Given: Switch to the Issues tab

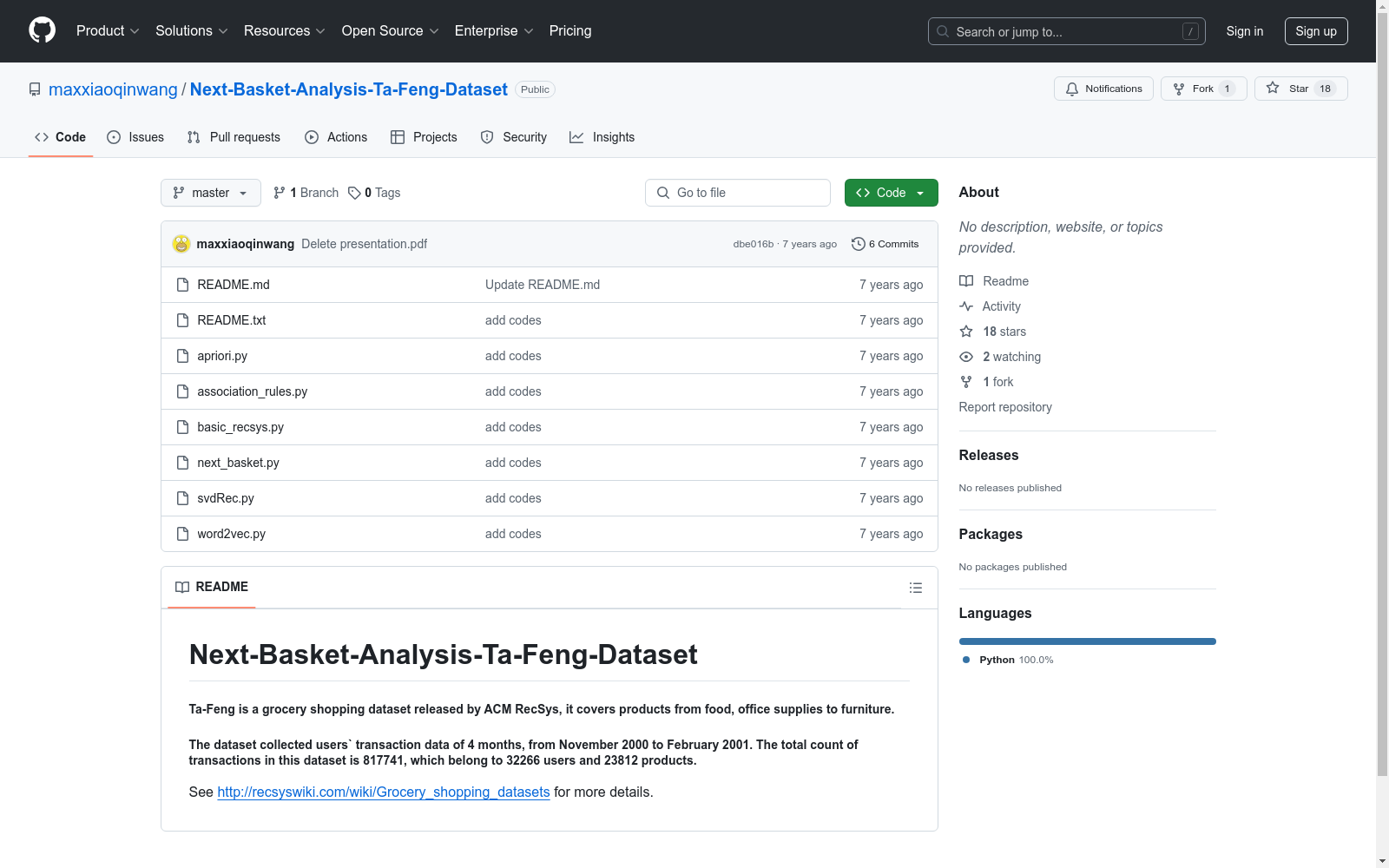Looking at the screenshot, I should [x=135, y=137].
